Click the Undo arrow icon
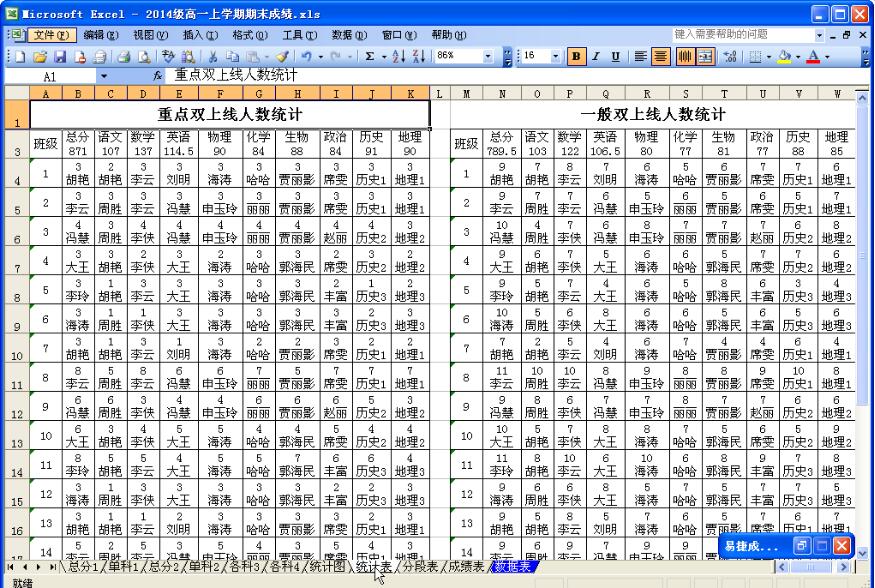Screen dimensions: 875x588 pyautogui.click(x=306, y=56)
